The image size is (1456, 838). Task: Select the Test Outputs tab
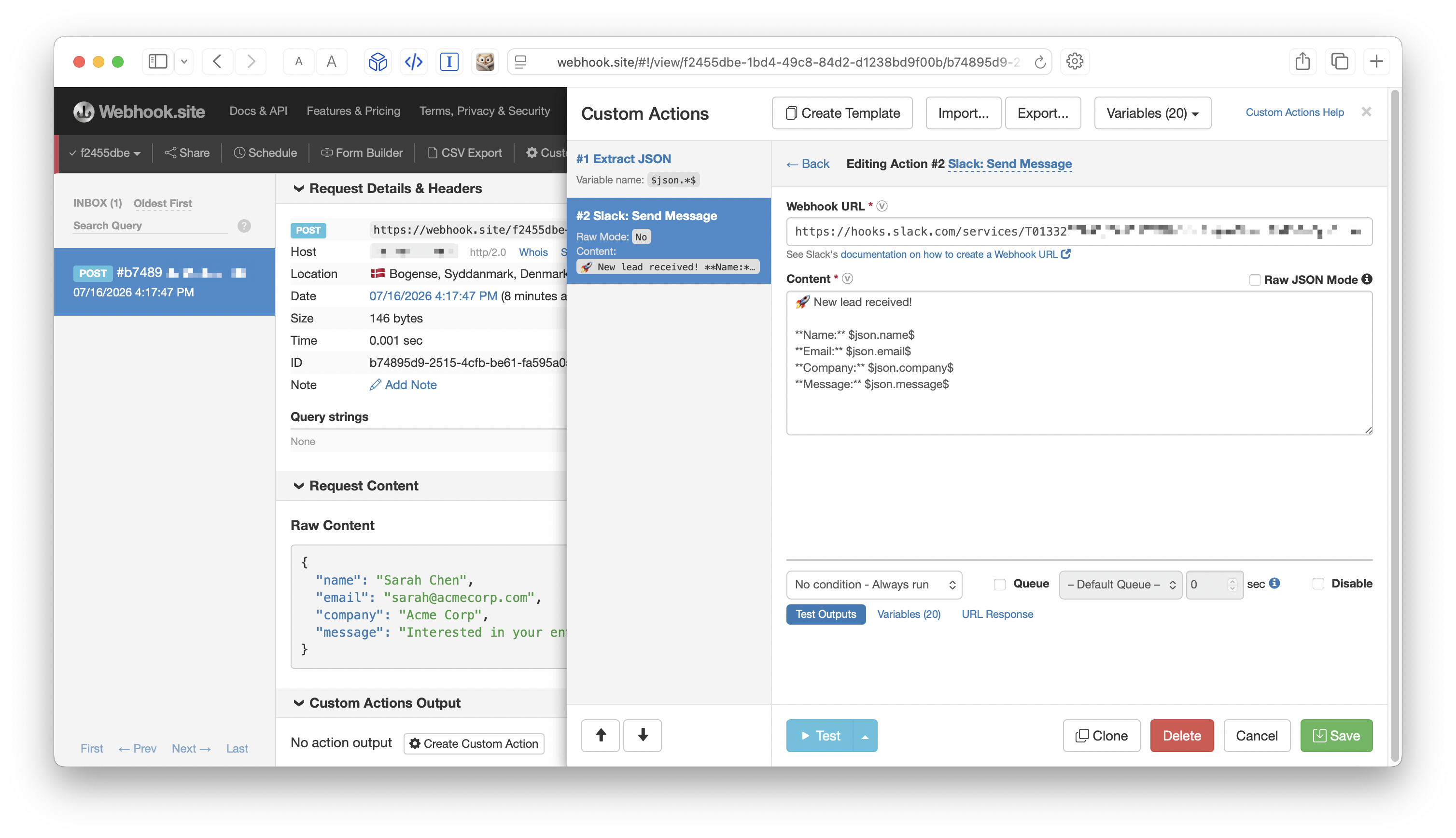click(826, 614)
